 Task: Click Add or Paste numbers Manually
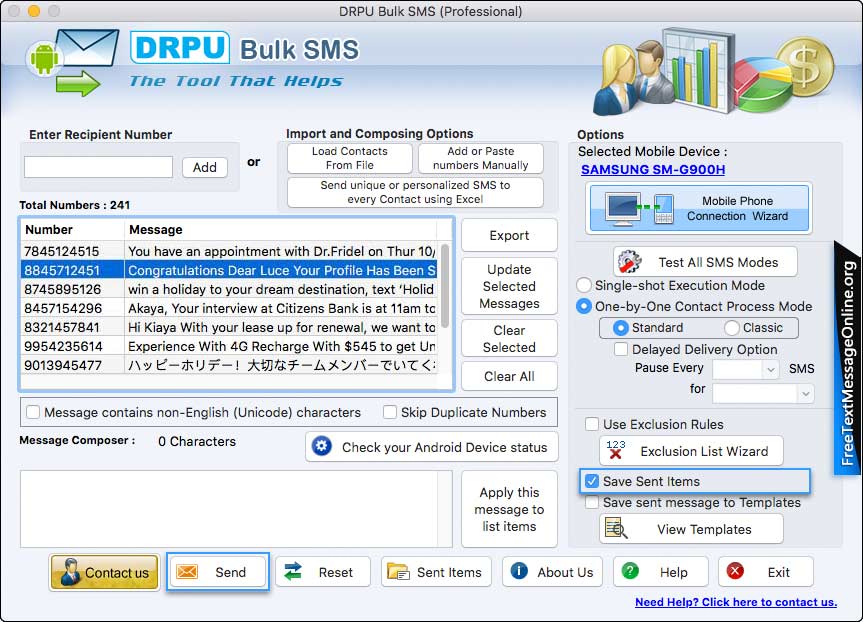[x=480, y=158]
